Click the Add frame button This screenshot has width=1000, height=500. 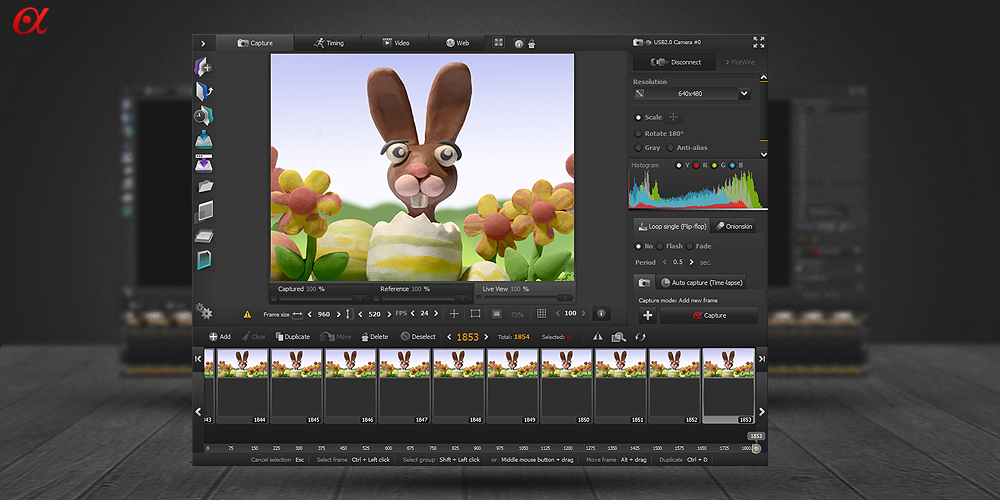[x=220, y=337]
